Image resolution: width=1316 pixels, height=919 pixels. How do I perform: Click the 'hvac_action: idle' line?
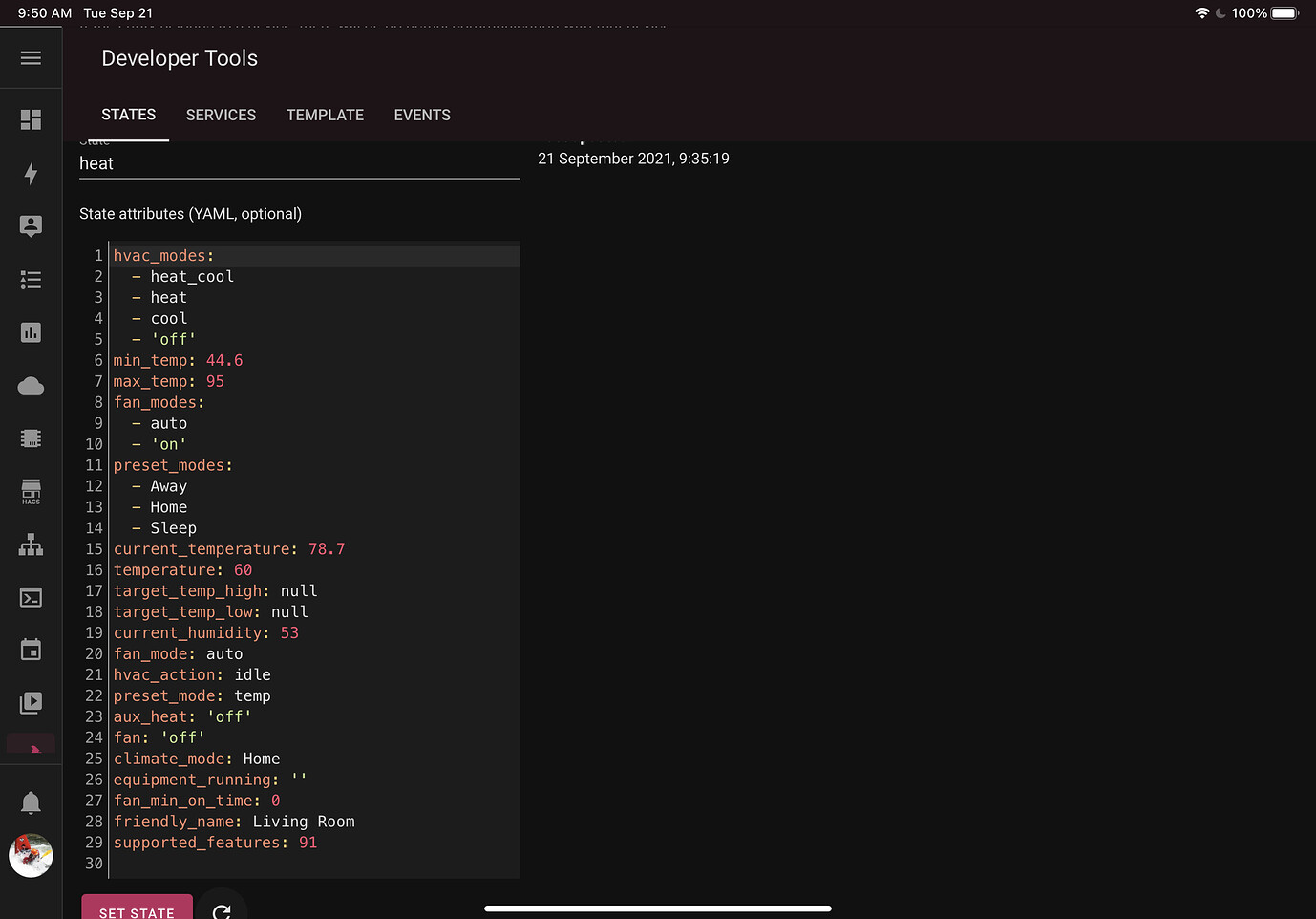(192, 676)
